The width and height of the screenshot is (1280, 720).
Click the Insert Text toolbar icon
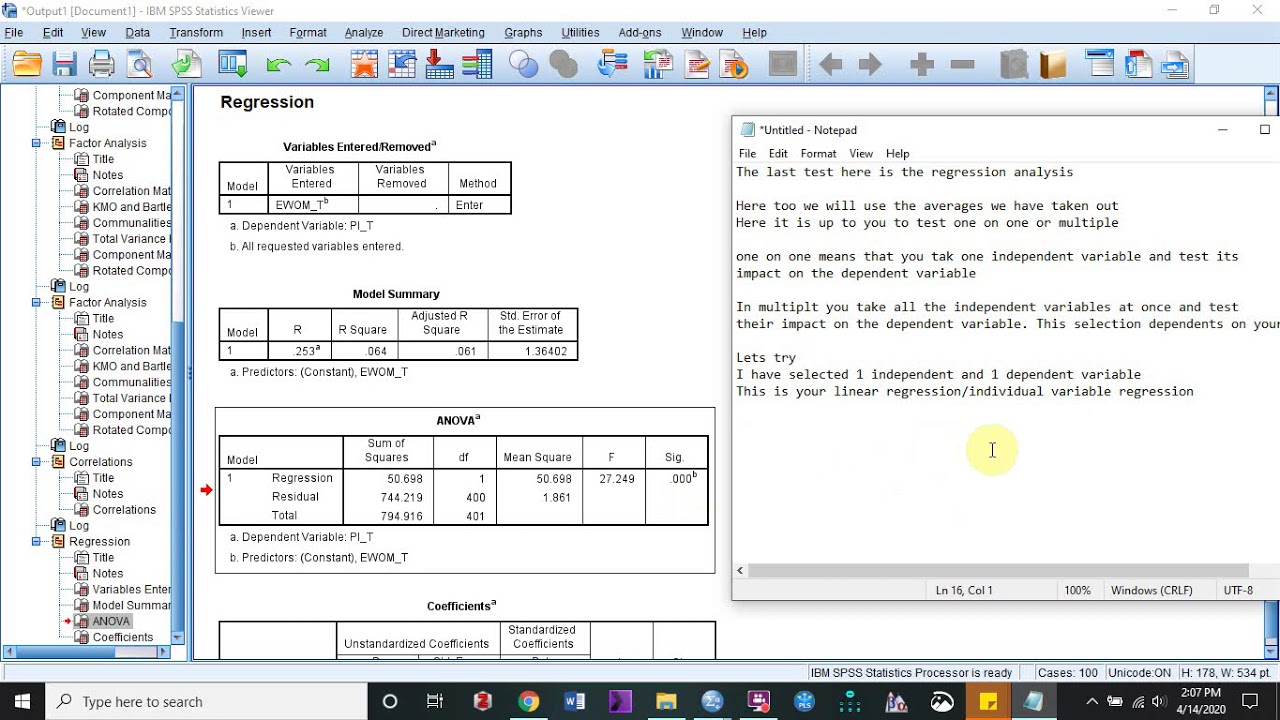coord(1175,66)
